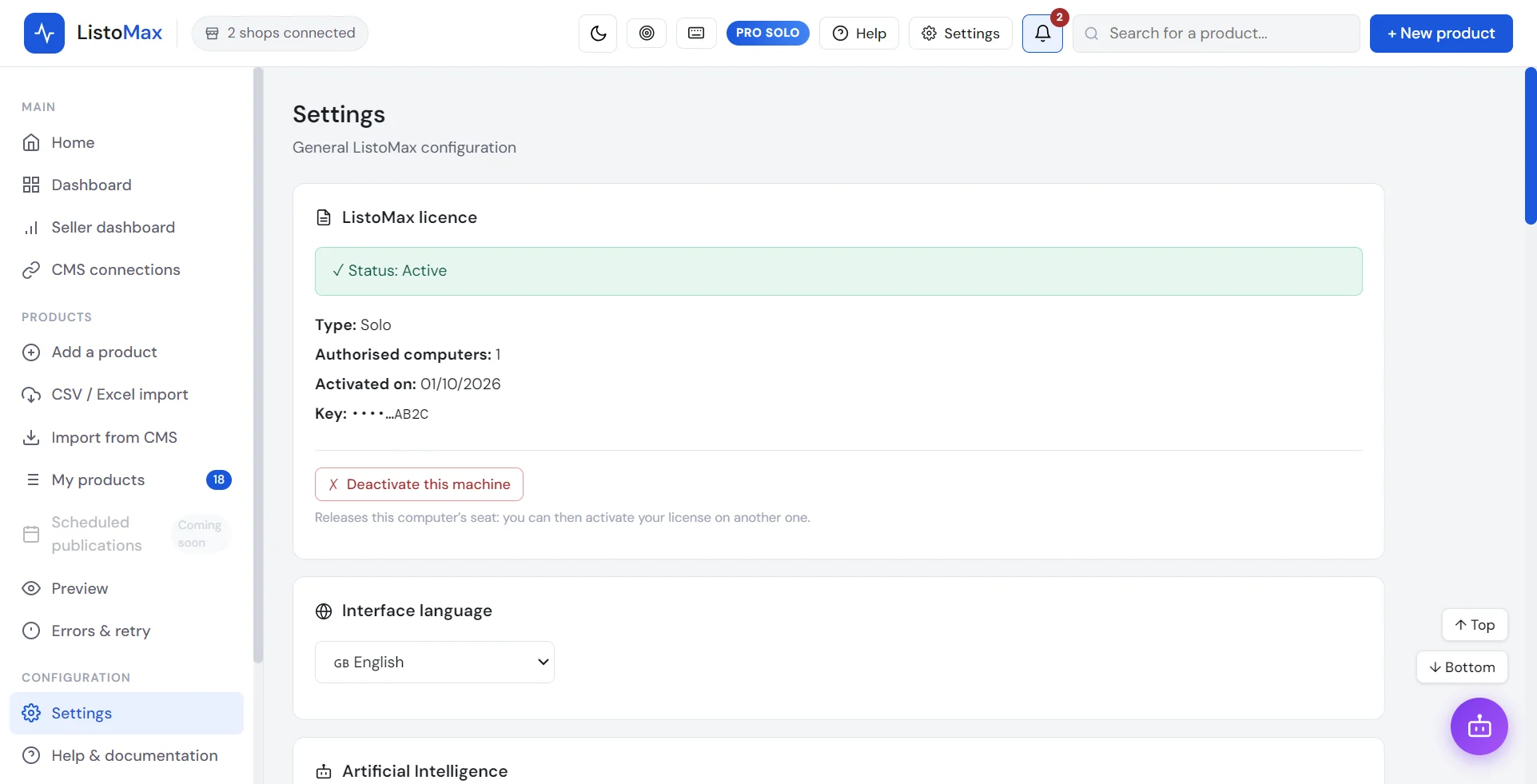Click the Artificial Intelligence robot icon
This screenshot has height=784, width=1537.
(x=324, y=771)
